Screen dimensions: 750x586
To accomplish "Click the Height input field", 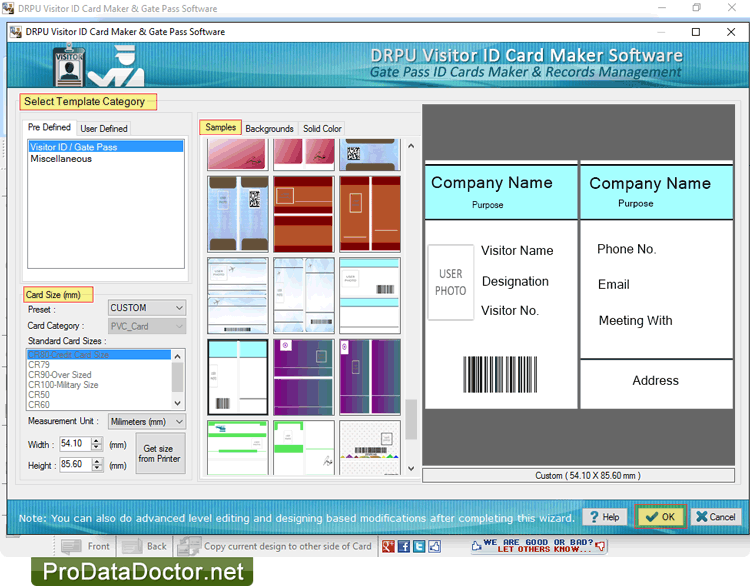I will coord(75,464).
